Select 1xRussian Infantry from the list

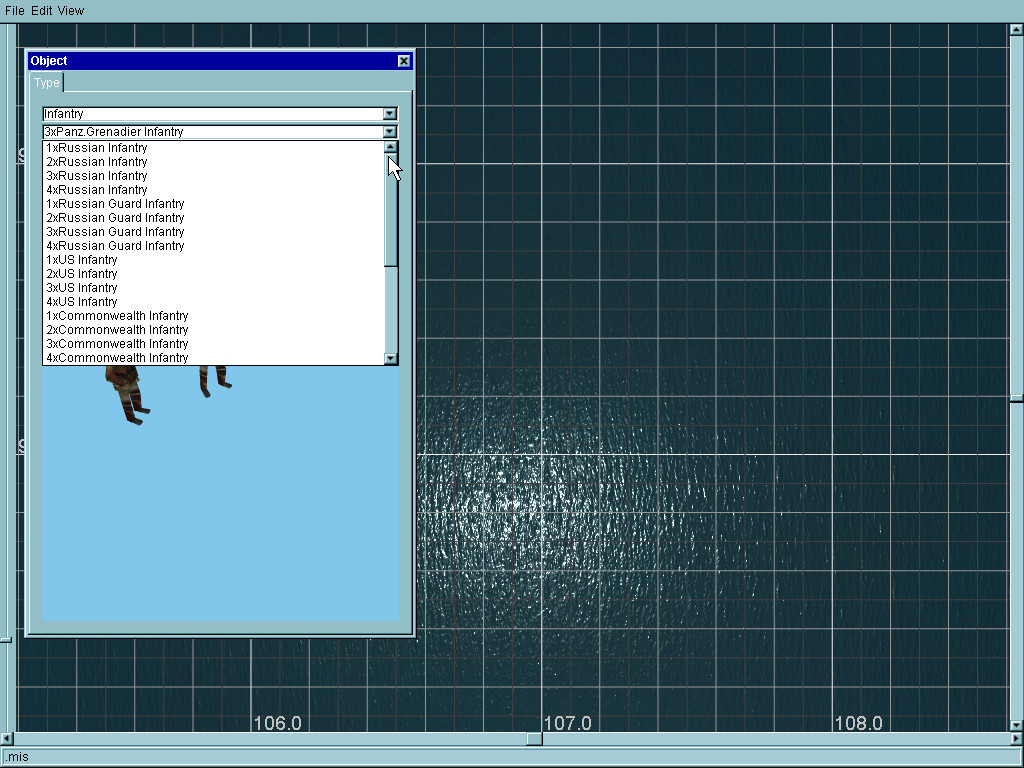(97, 148)
